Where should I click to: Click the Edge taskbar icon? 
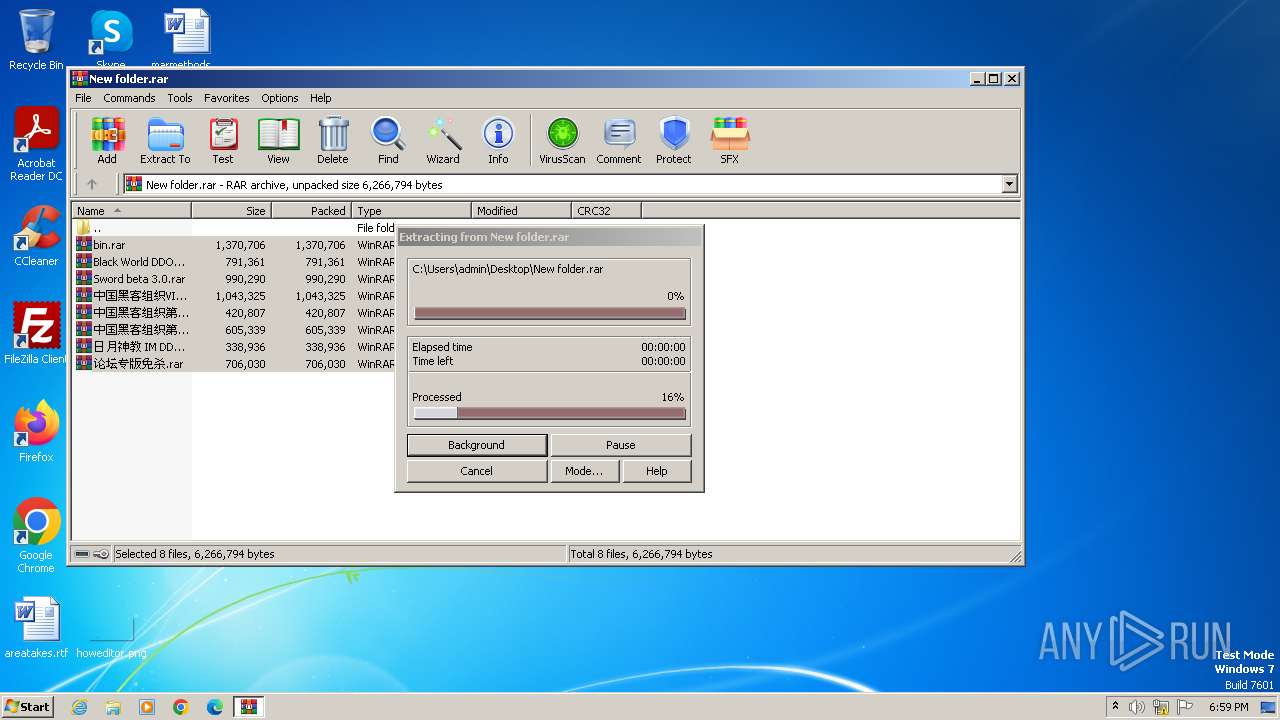click(215, 707)
